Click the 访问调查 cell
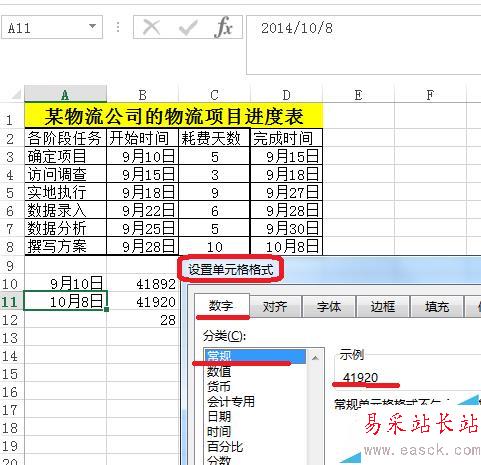The image size is (481, 465). click(65, 174)
